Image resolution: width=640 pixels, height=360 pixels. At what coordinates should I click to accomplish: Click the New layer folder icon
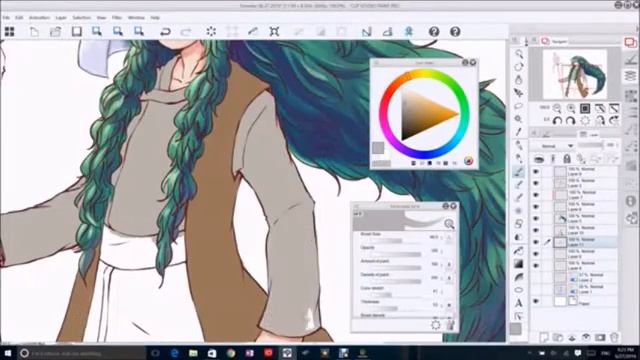tap(558, 337)
